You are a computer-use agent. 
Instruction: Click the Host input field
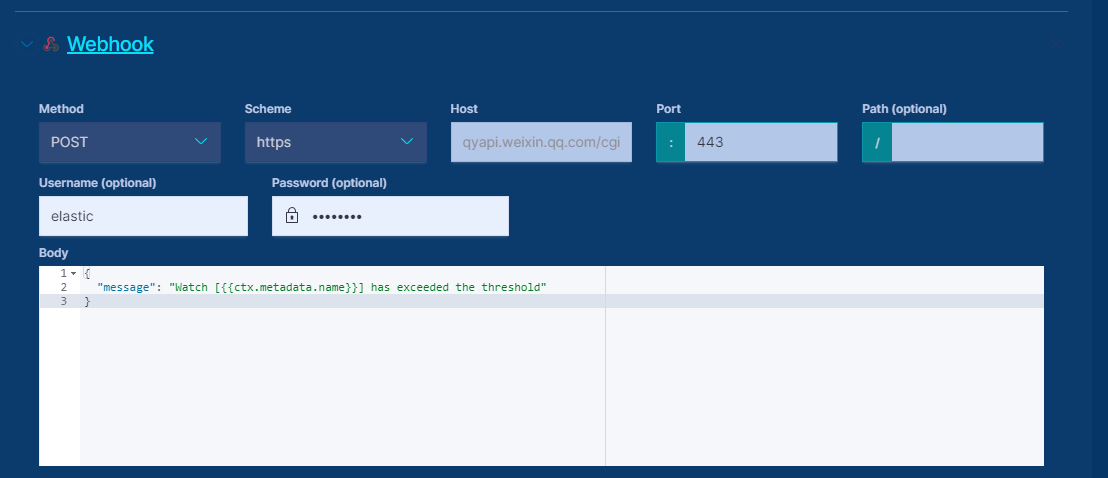(x=541, y=142)
